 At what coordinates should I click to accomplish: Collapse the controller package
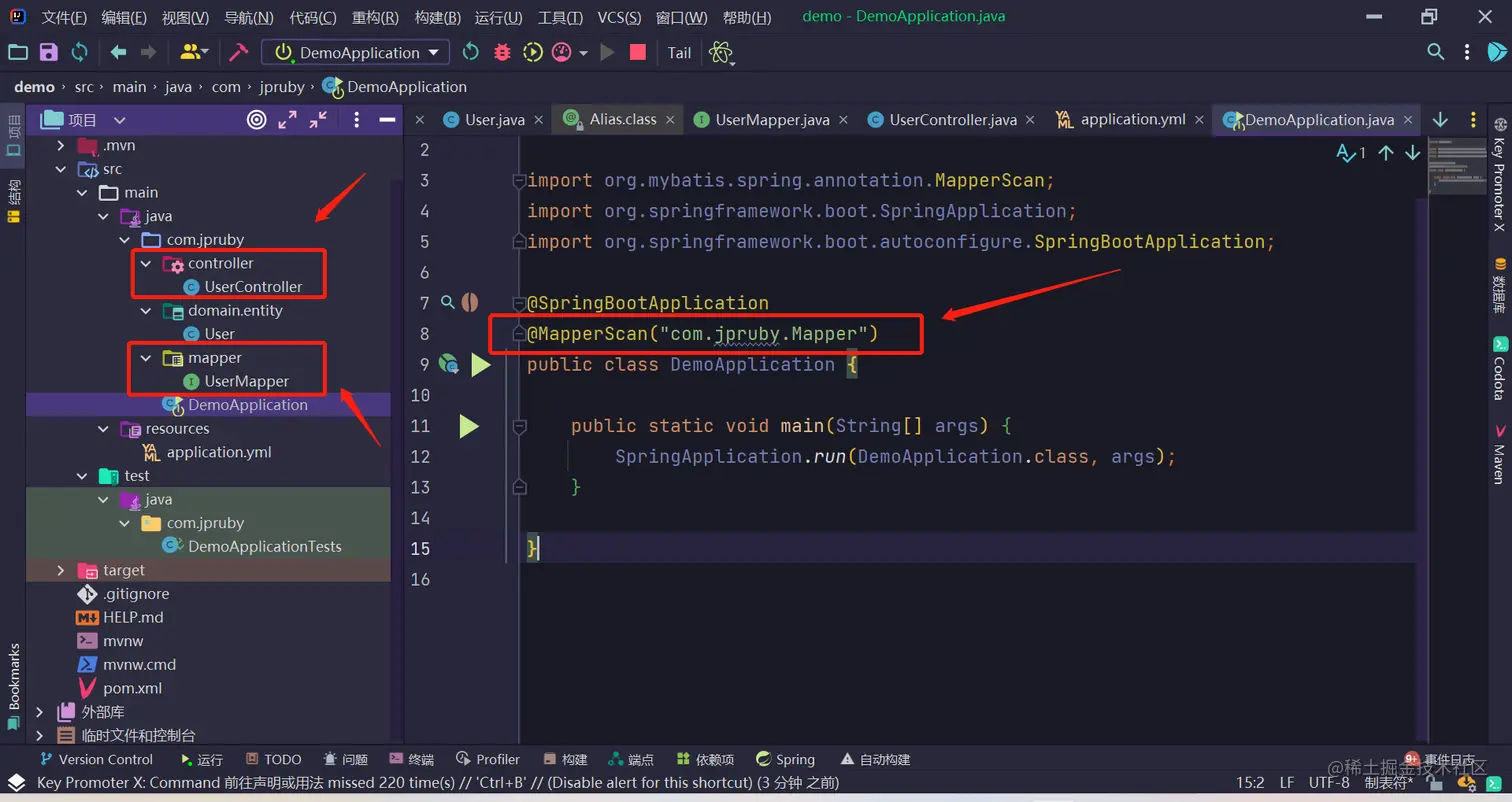coord(147,263)
